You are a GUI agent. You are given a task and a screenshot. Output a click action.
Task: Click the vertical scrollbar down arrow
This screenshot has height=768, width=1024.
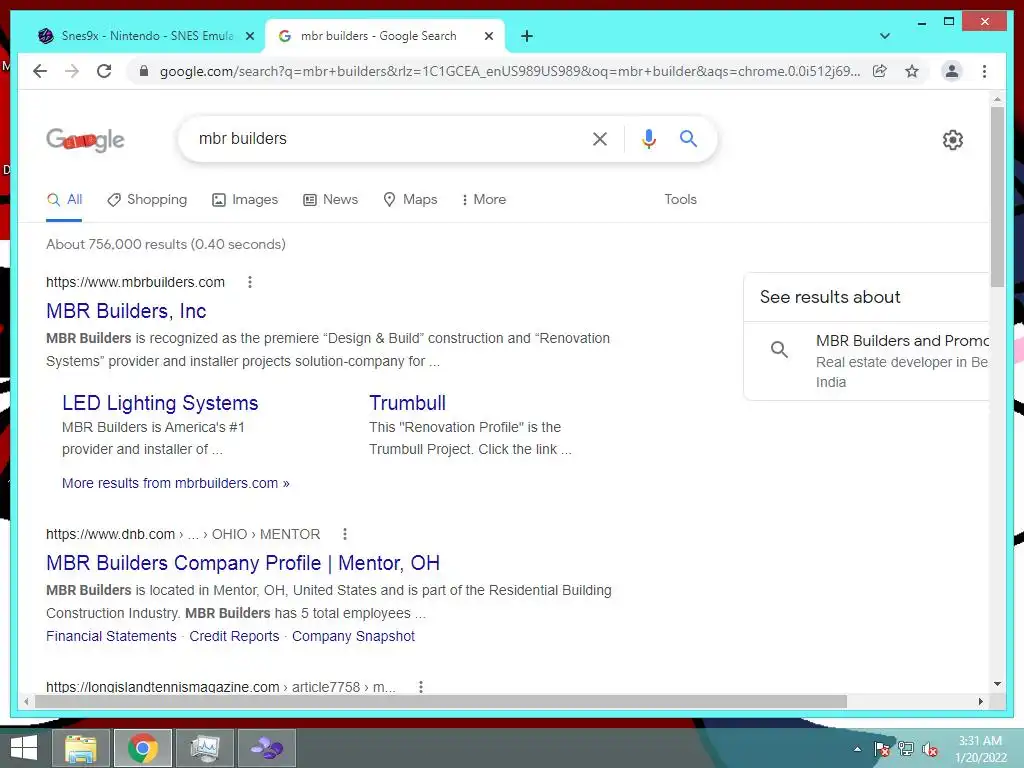[x=997, y=684]
